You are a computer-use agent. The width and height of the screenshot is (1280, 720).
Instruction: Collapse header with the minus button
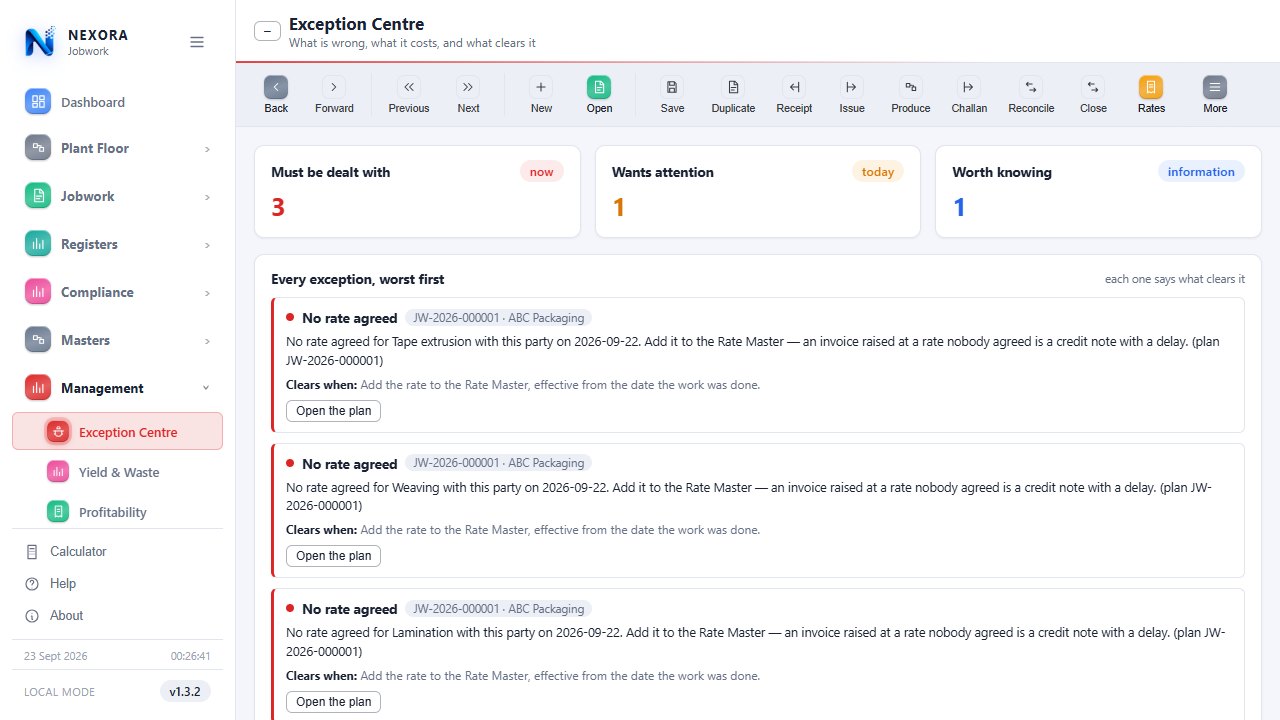pyautogui.click(x=267, y=31)
